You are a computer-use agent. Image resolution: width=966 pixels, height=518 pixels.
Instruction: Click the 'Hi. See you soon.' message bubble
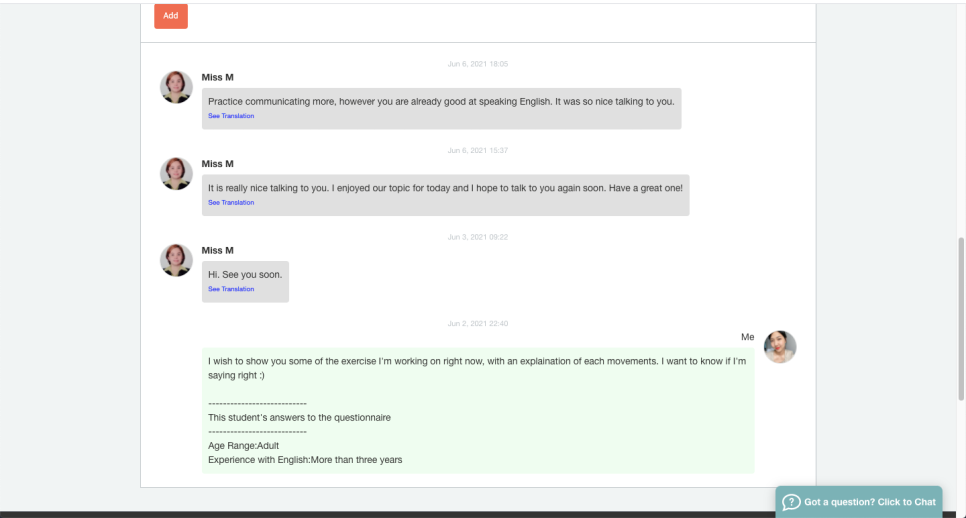pos(245,277)
